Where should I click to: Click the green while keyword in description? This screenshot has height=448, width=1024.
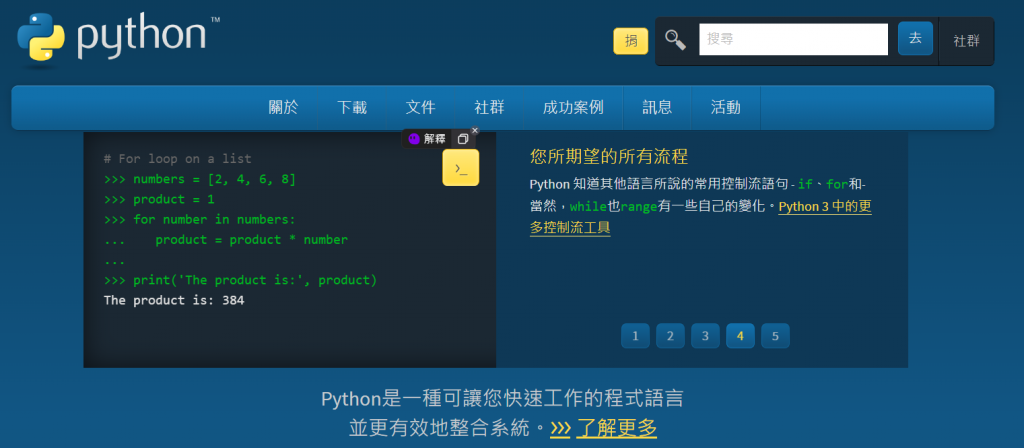tap(588, 206)
